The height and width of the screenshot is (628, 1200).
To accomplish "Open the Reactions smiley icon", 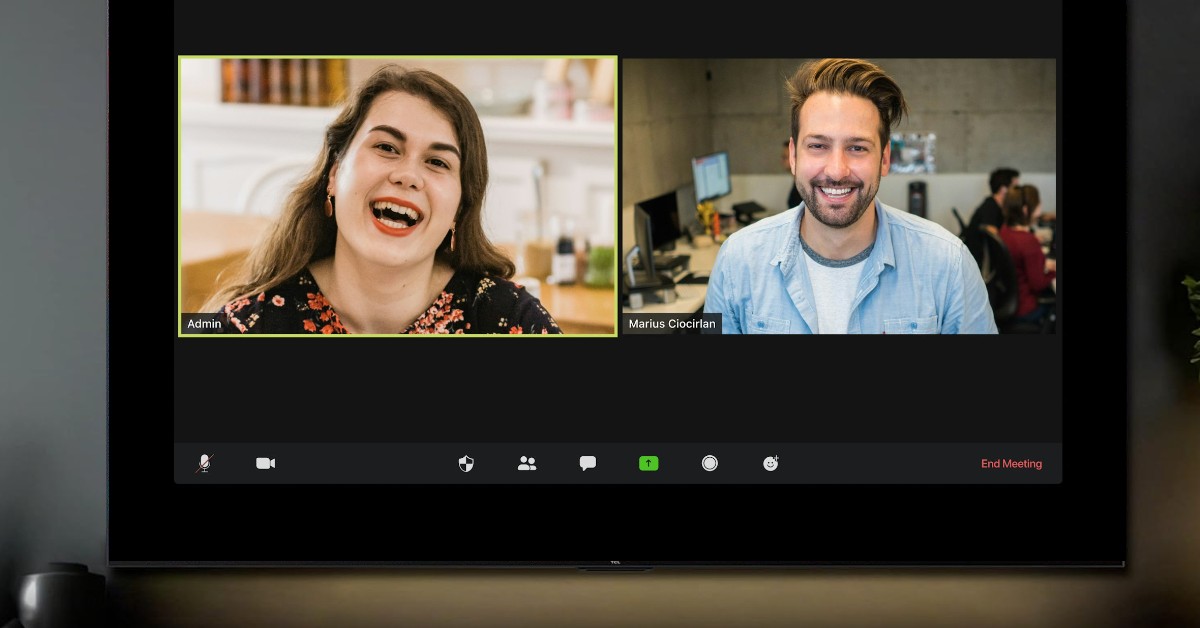I will [x=771, y=463].
